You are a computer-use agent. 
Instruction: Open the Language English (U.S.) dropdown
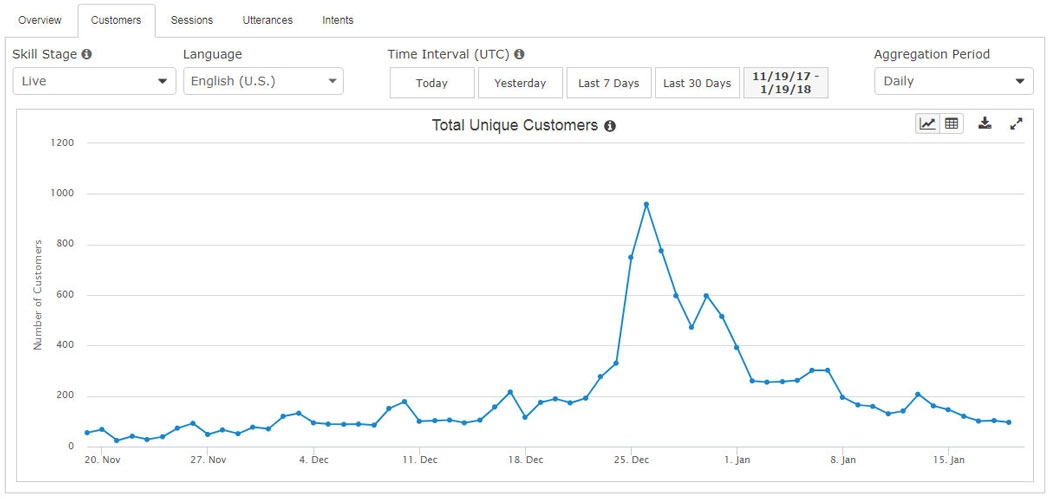pos(263,81)
